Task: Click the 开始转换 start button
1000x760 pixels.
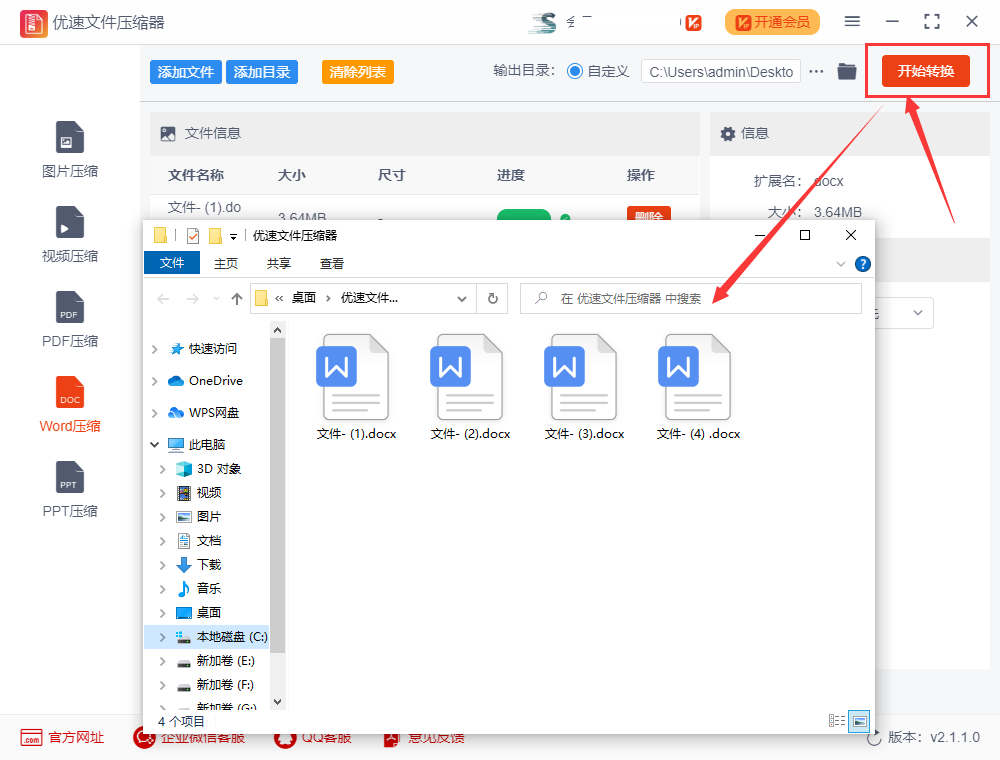Action: (x=925, y=71)
